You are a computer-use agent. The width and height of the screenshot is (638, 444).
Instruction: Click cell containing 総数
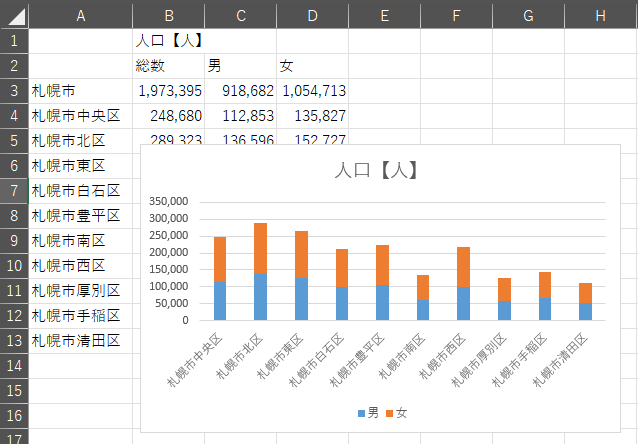click(x=168, y=66)
